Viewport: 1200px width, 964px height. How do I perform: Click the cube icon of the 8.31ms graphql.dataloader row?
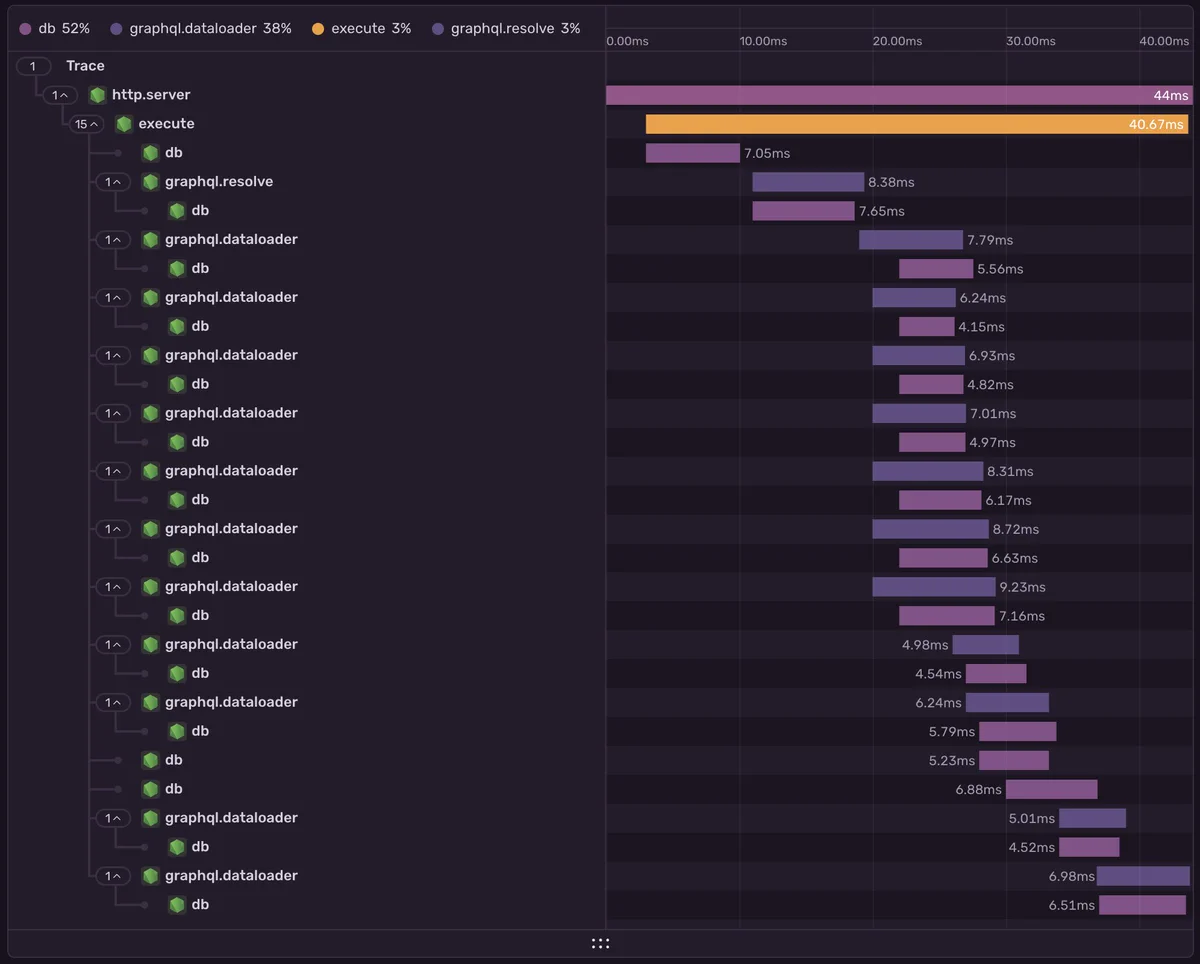click(x=151, y=472)
